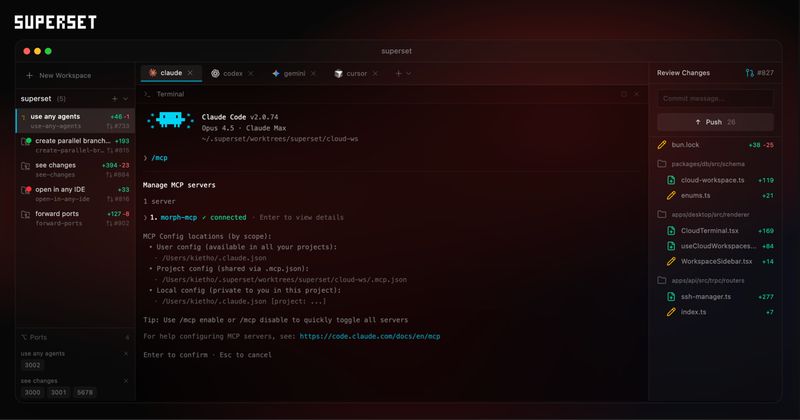
Task: Click the gemini tab's sparkle icon
Action: (x=276, y=73)
